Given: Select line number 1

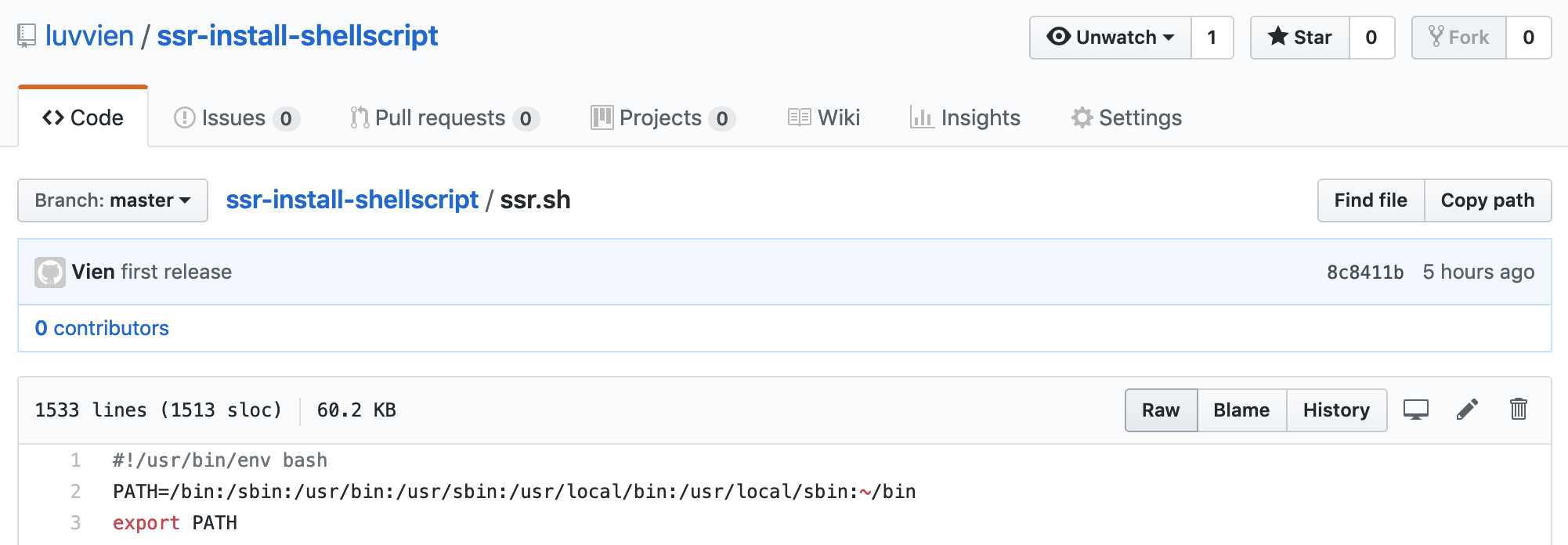Looking at the screenshot, I should click(x=76, y=460).
